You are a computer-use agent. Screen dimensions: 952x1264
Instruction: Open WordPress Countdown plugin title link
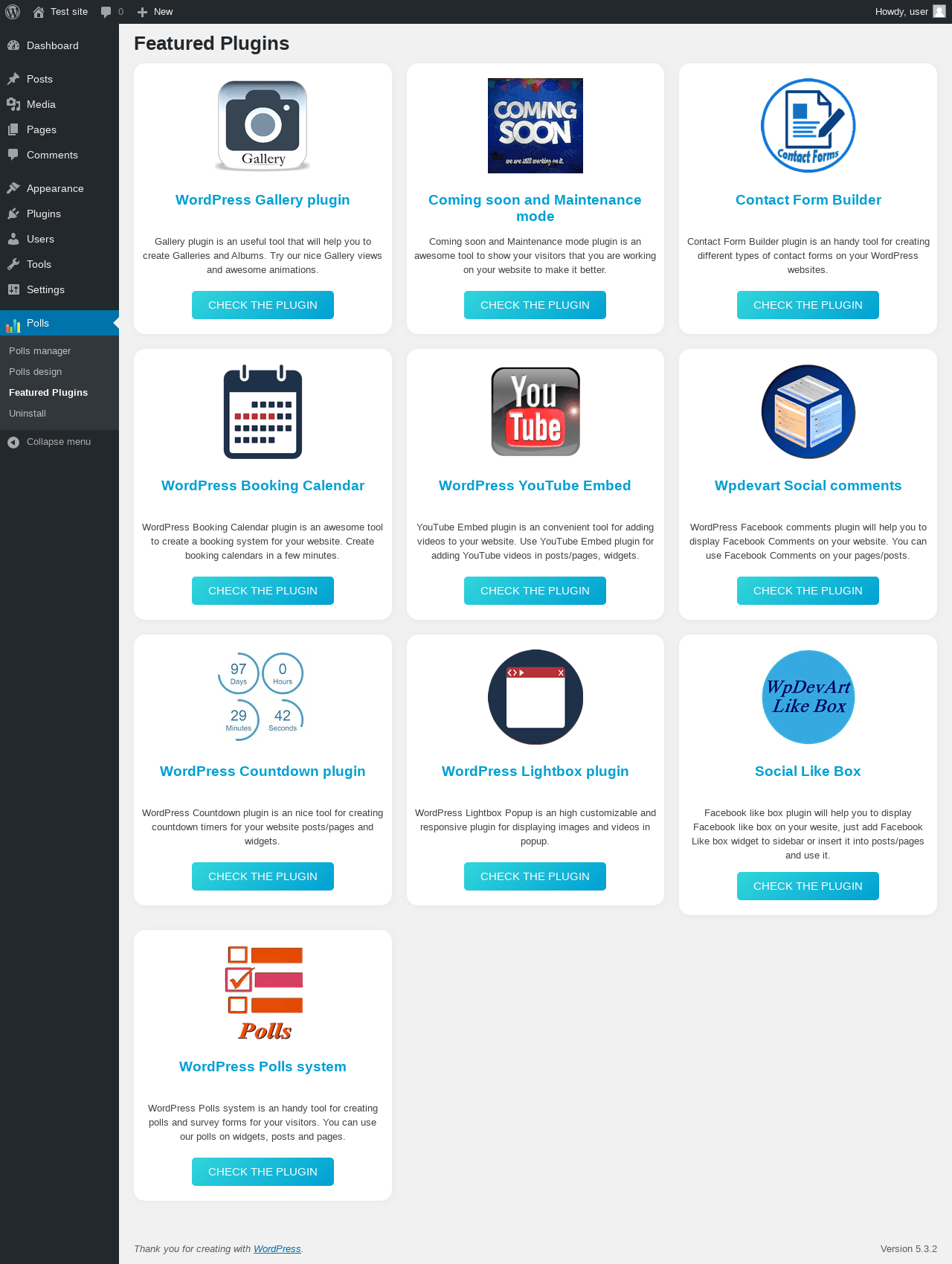pos(263,771)
